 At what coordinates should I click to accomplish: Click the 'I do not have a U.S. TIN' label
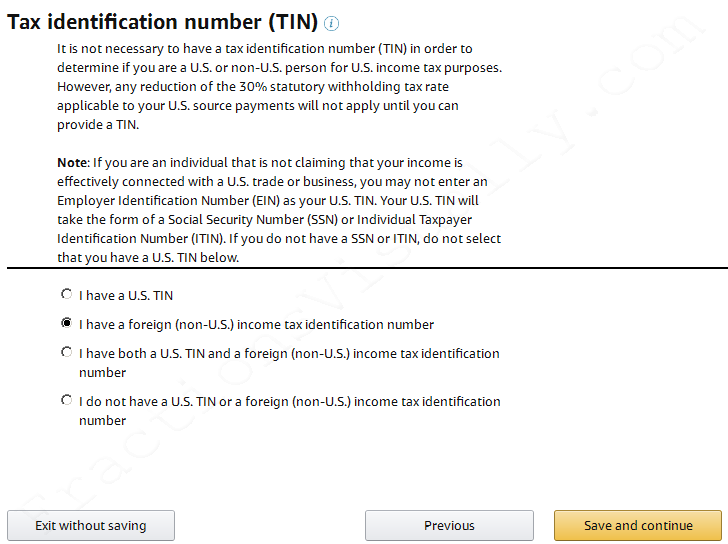(290, 411)
